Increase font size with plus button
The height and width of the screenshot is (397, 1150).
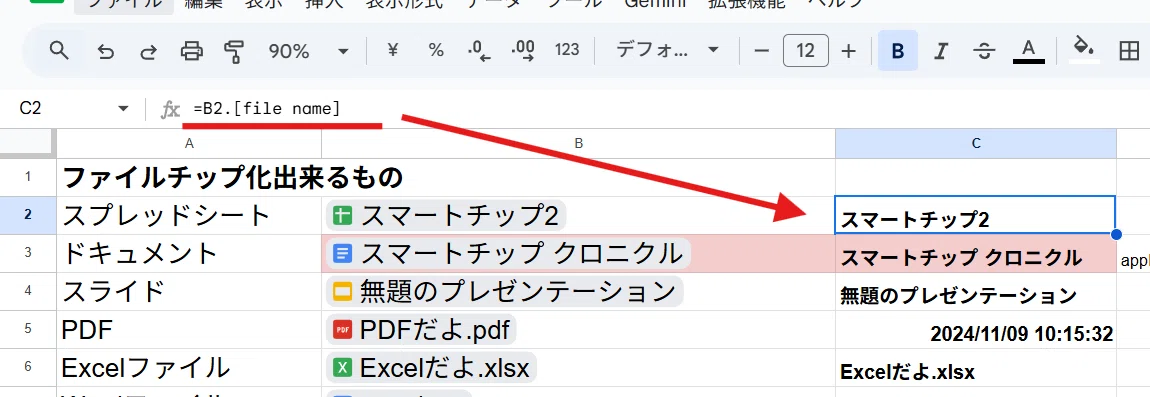click(x=849, y=51)
